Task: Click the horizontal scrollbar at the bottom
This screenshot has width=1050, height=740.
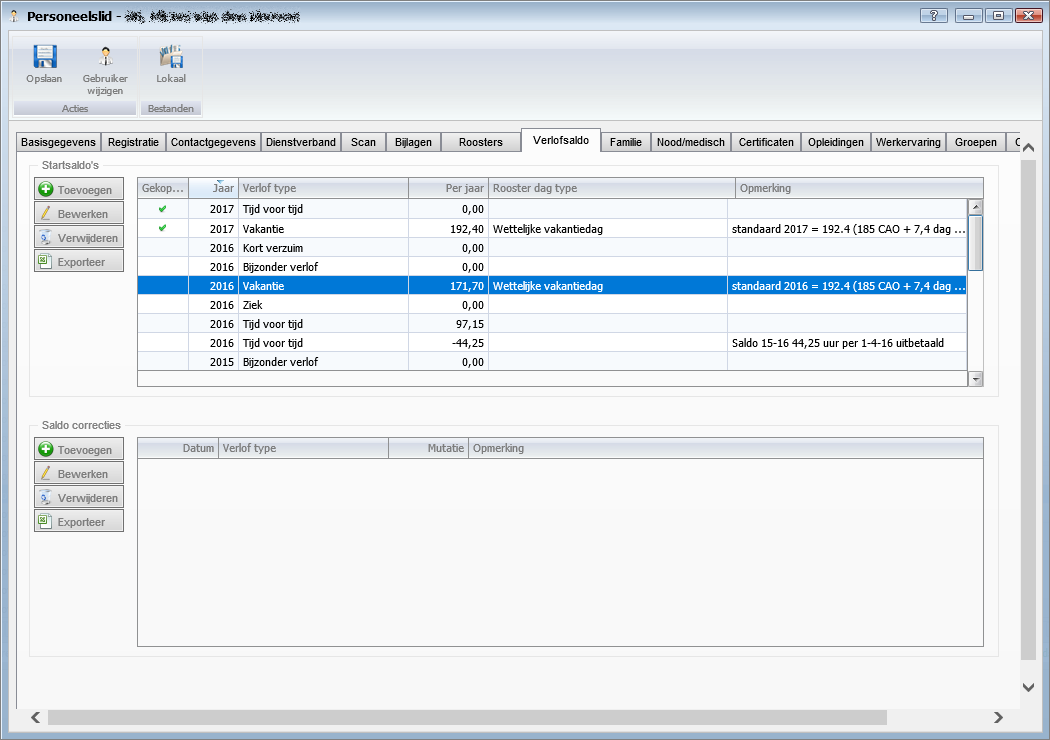Action: 466,717
